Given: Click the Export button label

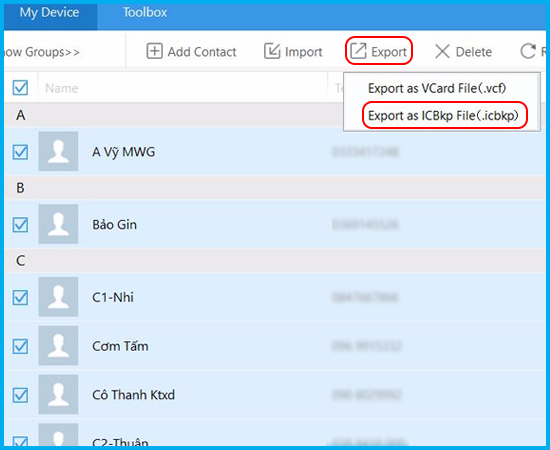Looking at the screenshot, I should coord(389,52).
